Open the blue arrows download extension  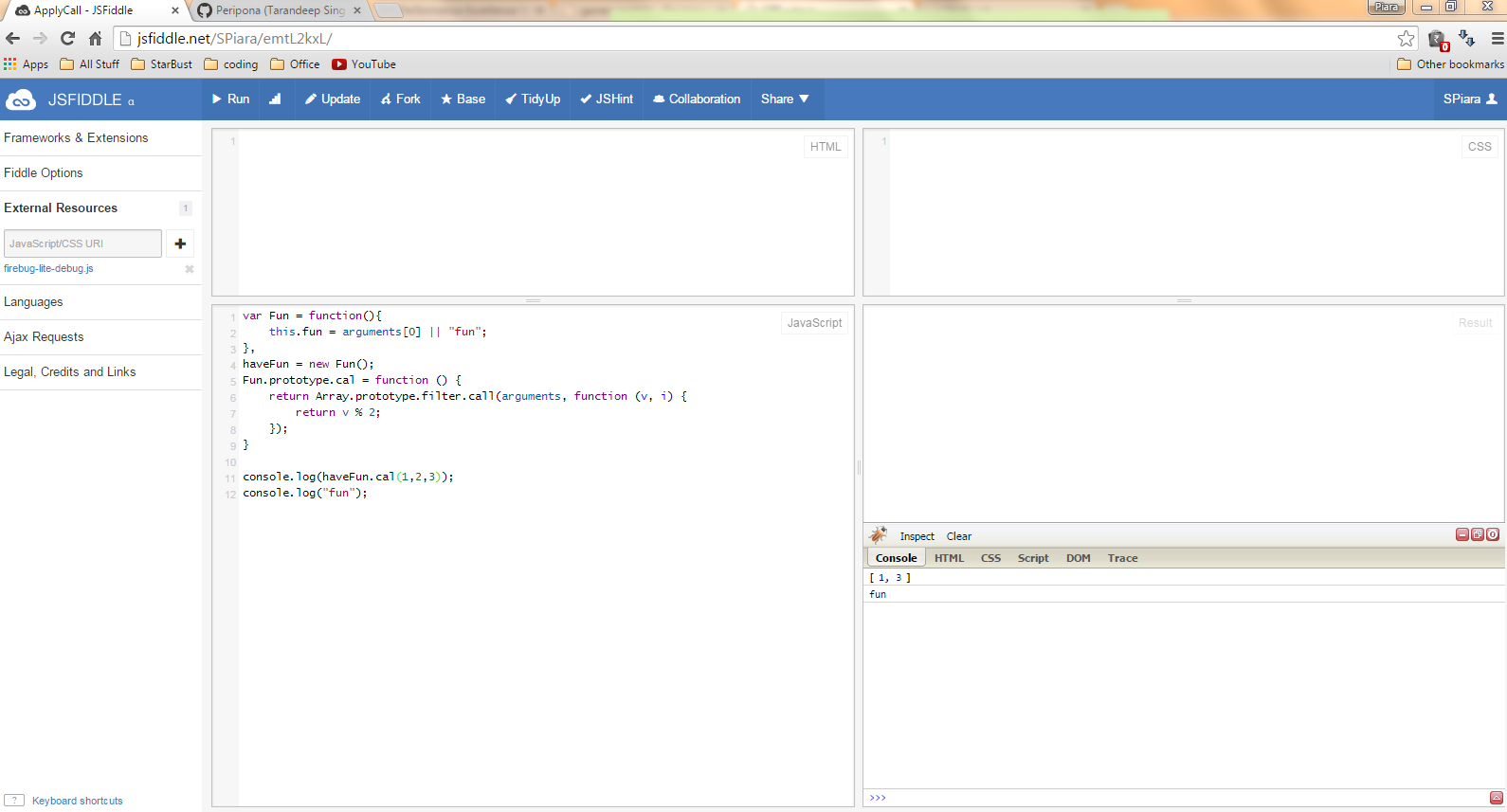[1467, 39]
